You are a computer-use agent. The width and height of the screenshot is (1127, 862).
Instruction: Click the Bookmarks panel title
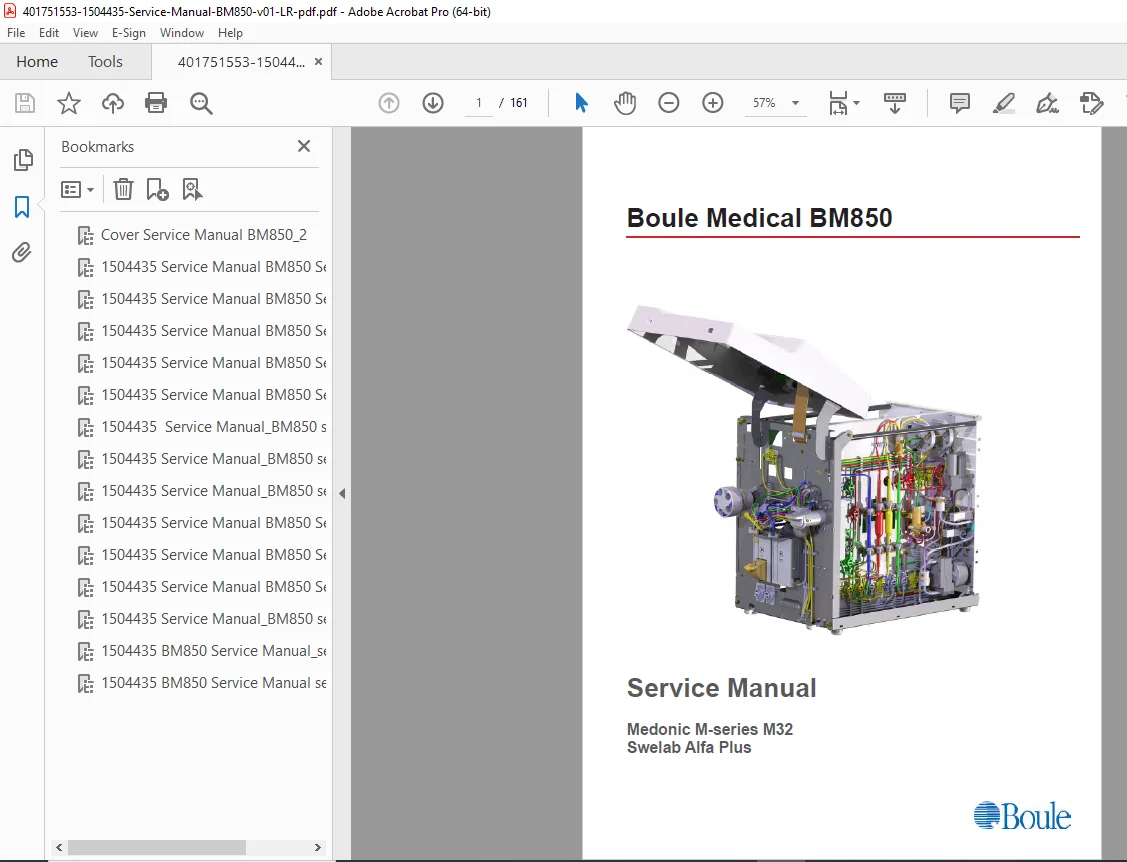[98, 147]
